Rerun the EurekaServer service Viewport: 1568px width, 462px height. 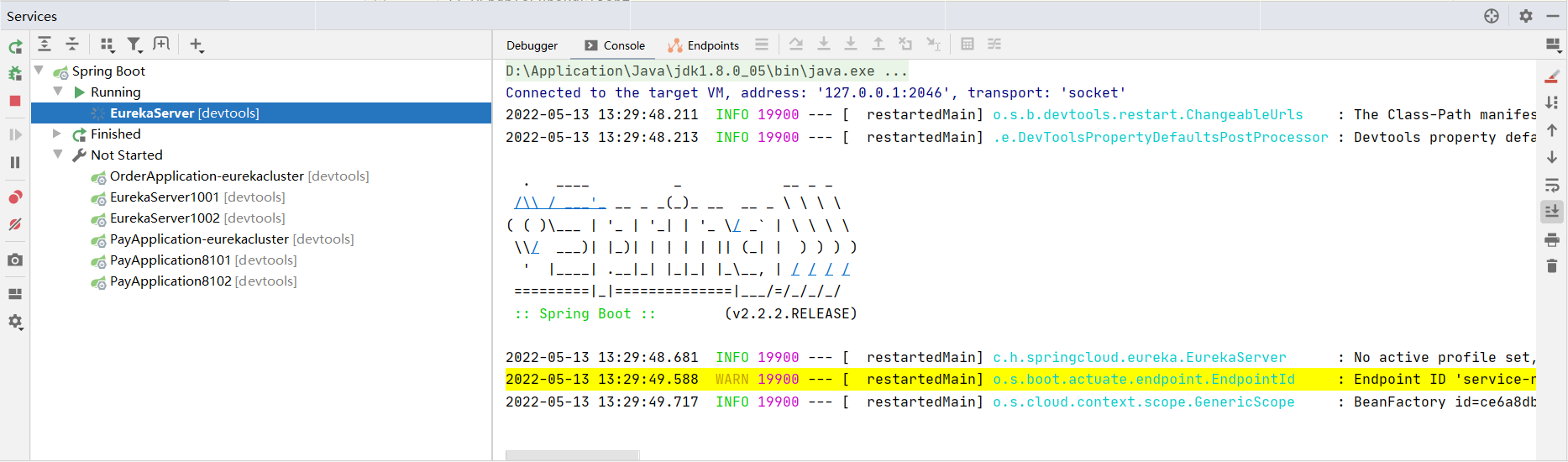15,47
